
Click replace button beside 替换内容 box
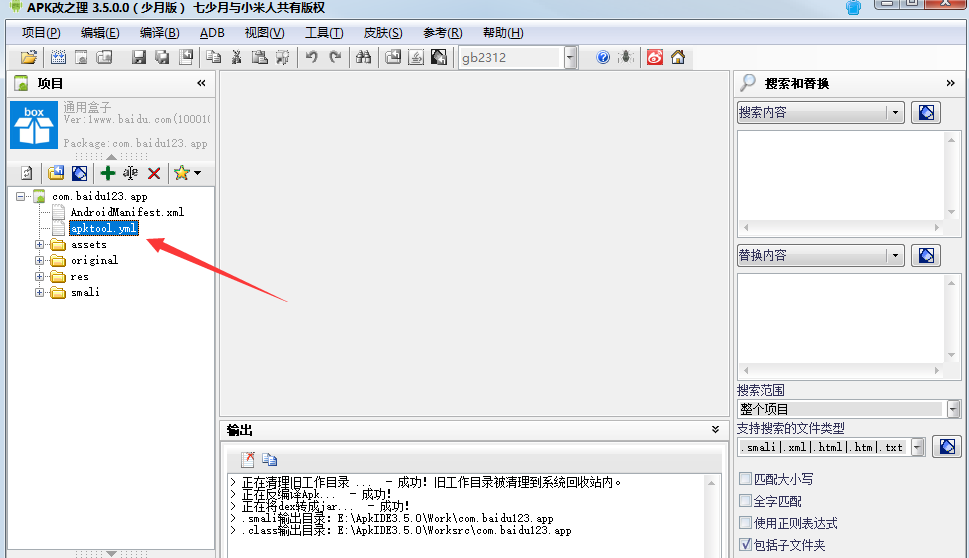click(x=926, y=255)
